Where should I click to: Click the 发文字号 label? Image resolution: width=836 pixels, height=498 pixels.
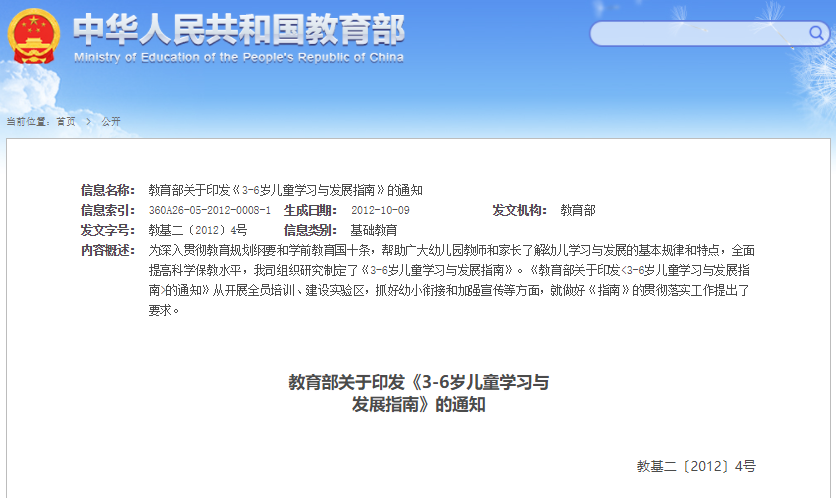click(x=108, y=230)
